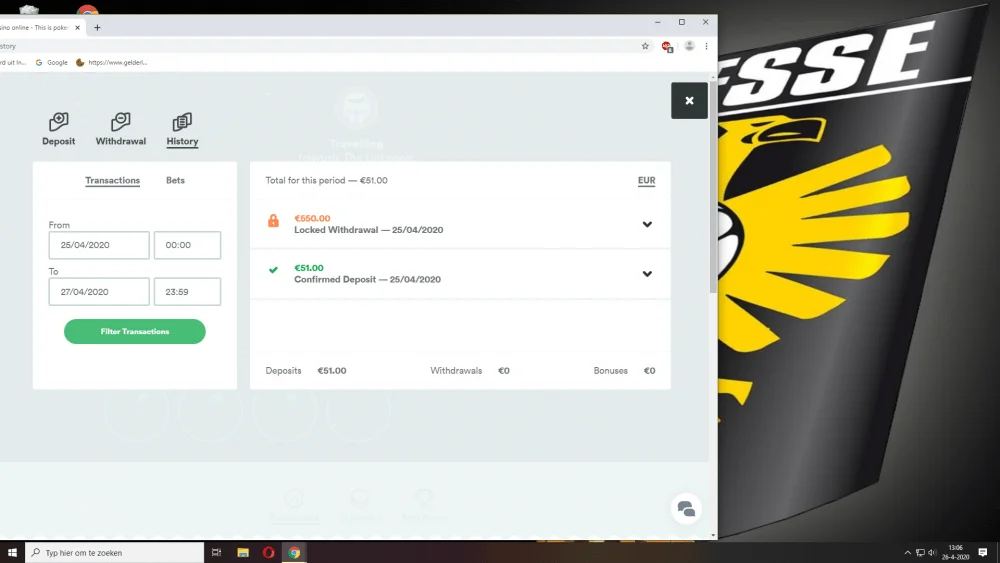Open a new browser tab
The width and height of the screenshot is (1000, 563).
point(98,27)
